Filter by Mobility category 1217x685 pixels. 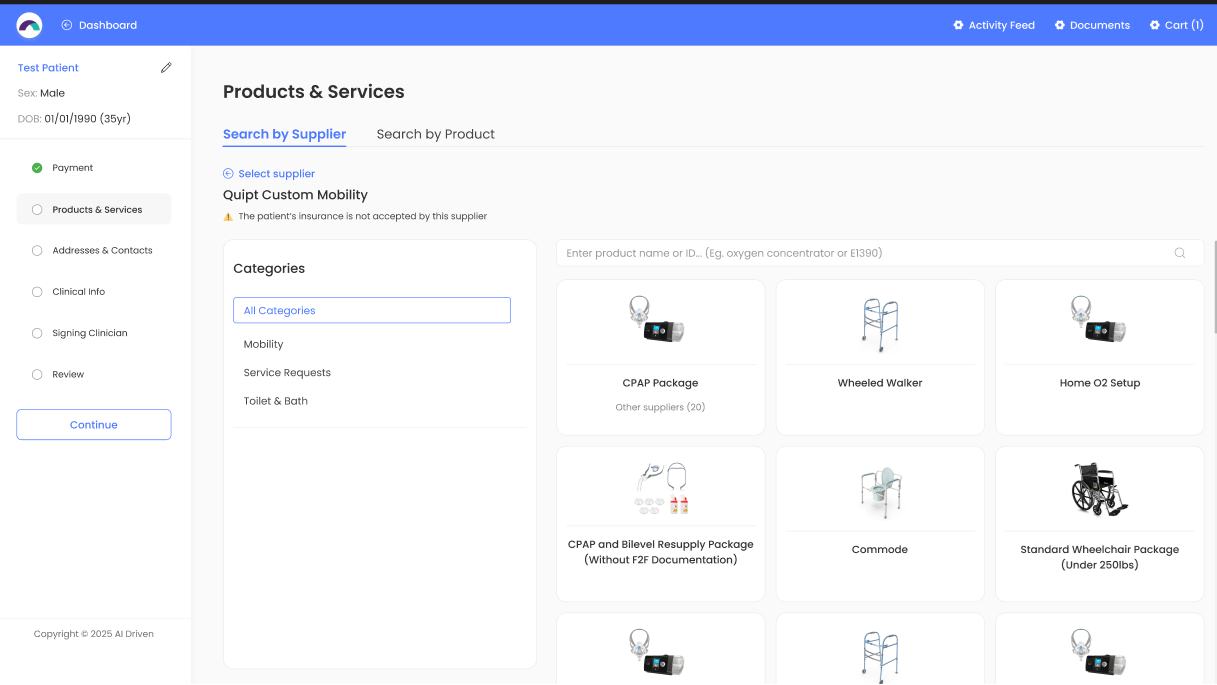coord(263,344)
